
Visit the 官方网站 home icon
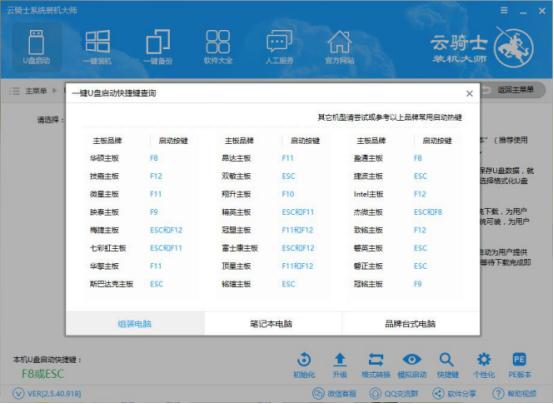340,47
